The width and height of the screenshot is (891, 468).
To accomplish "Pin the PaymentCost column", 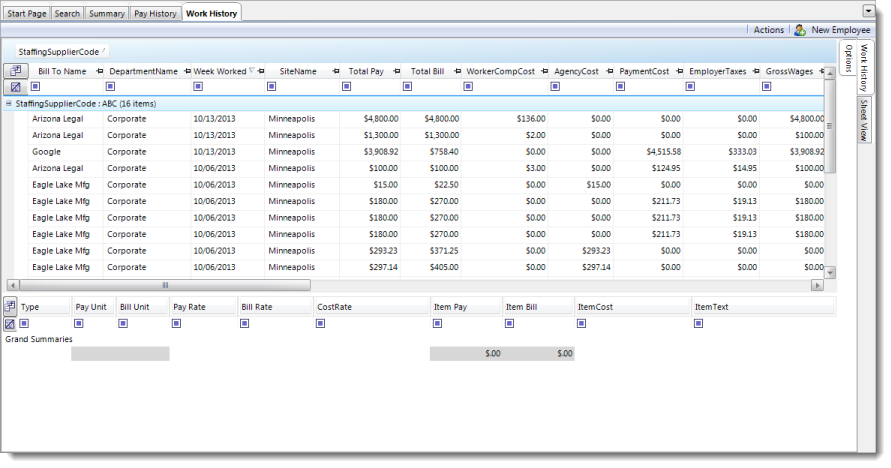I will [x=680, y=72].
